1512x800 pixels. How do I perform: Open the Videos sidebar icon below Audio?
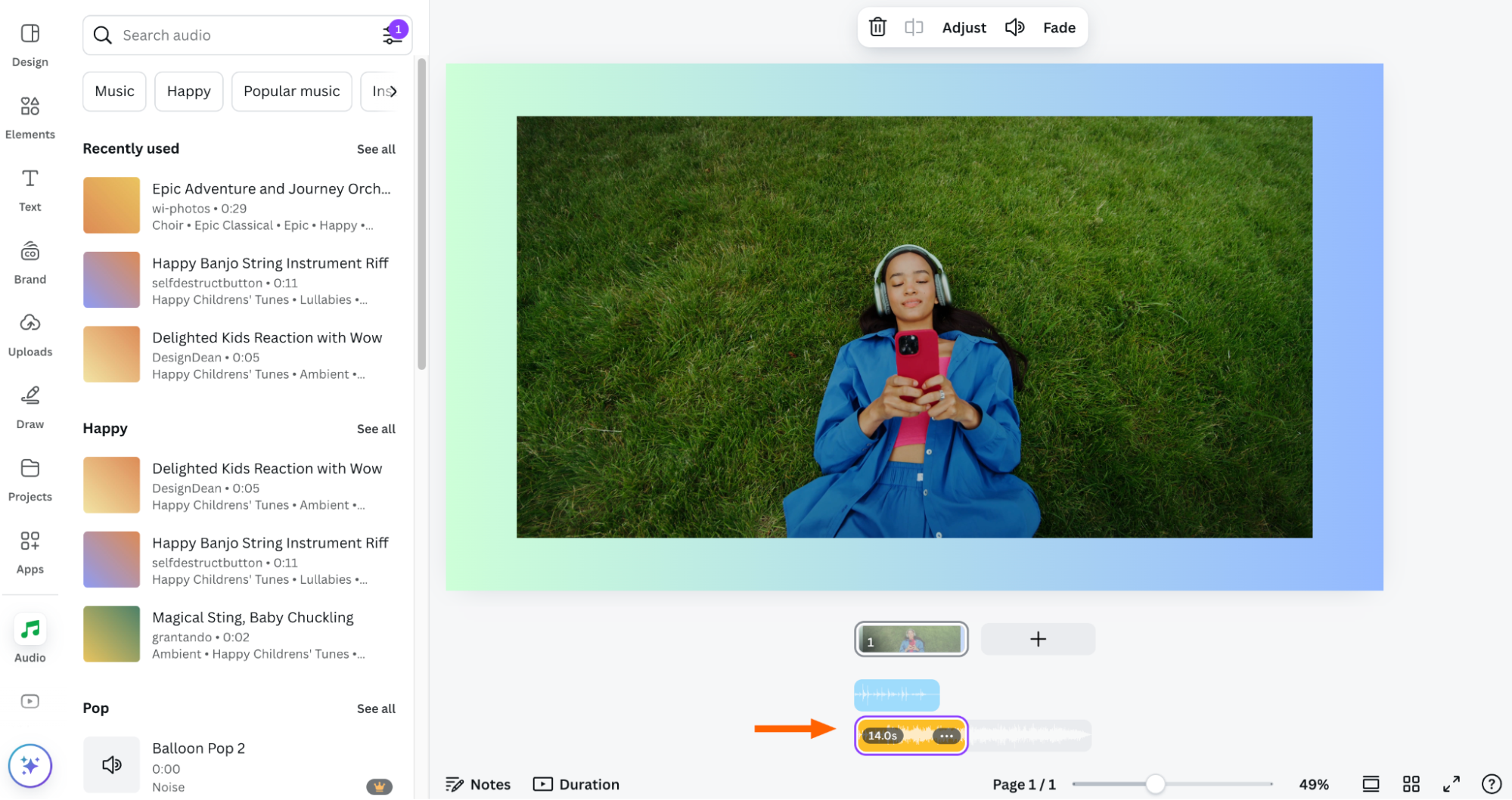(29, 701)
